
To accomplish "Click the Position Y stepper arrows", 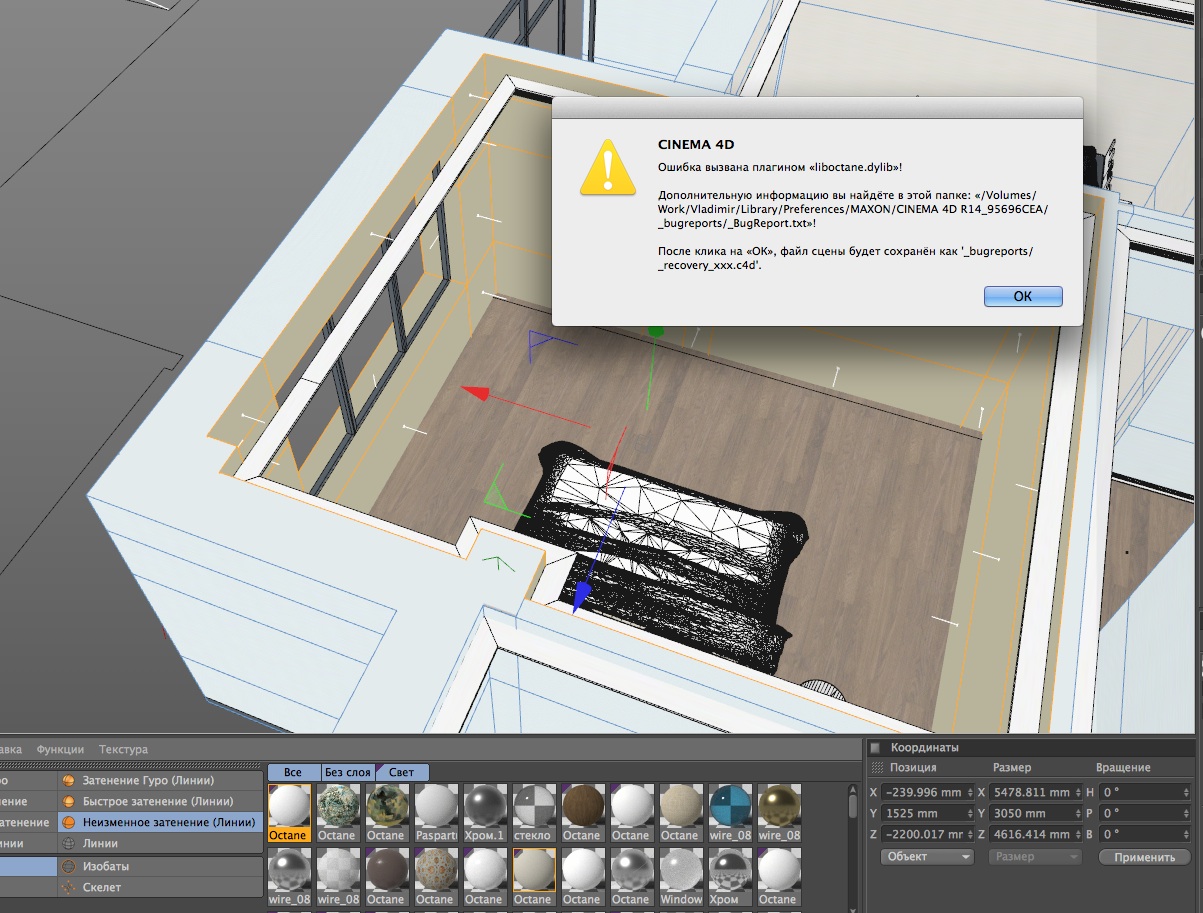I will pos(968,813).
